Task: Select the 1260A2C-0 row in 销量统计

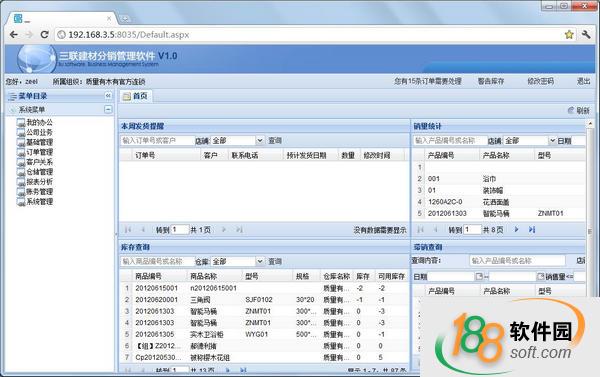Action: coord(499,202)
